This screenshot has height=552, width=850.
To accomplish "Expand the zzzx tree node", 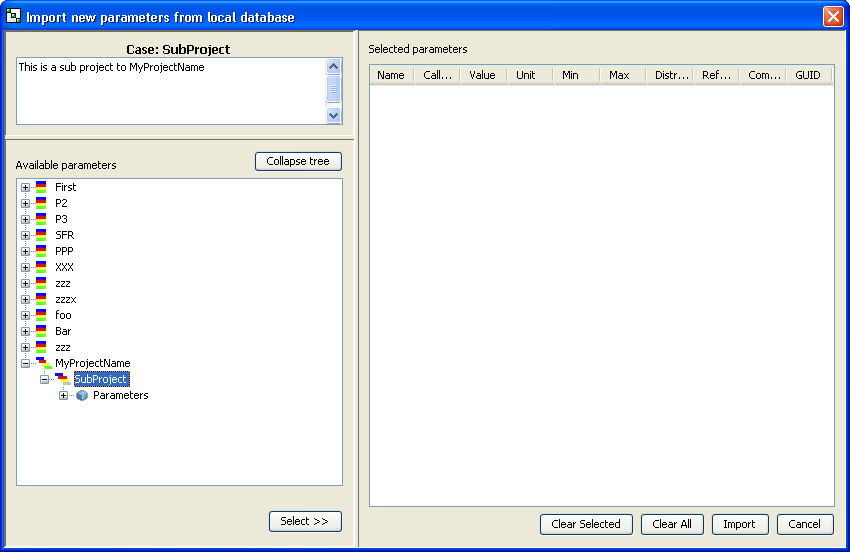I will click(x=25, y=299).
